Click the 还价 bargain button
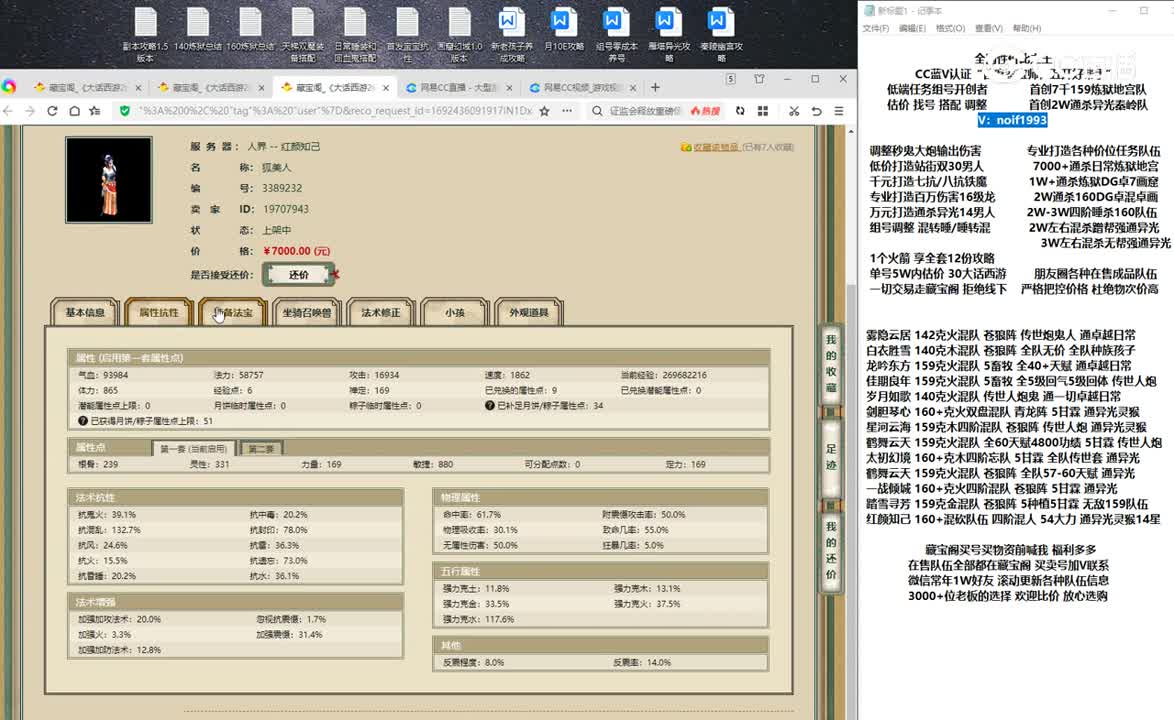1174x720 pixels. [298, 275]
